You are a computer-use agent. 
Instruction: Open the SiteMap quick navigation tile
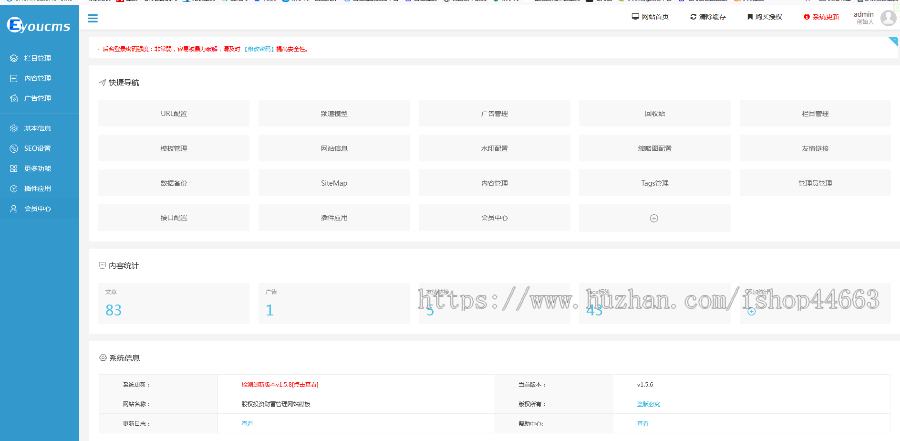(x=334, y=183)
